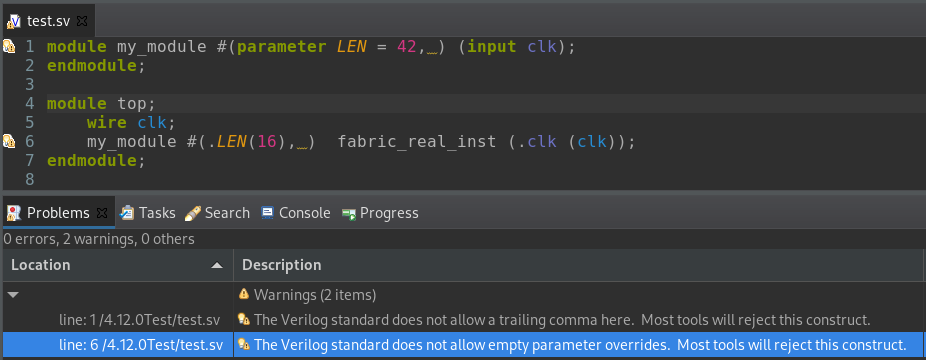Sort by the Description column header
Image resolution: width=926 pixels, height=360 pixels.
[x=579, y=265]
